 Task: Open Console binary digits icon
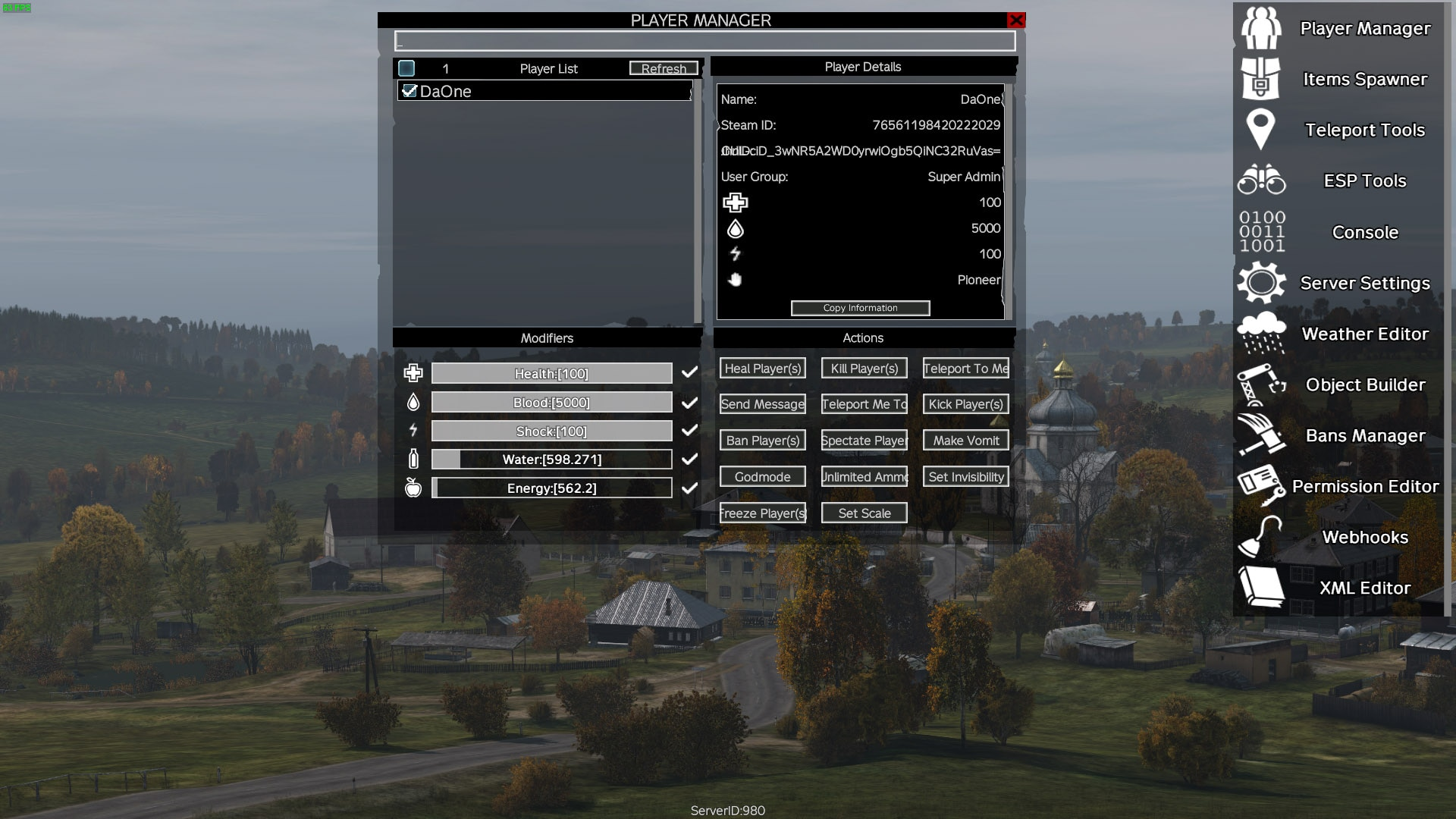click(x=1262, y=231)
